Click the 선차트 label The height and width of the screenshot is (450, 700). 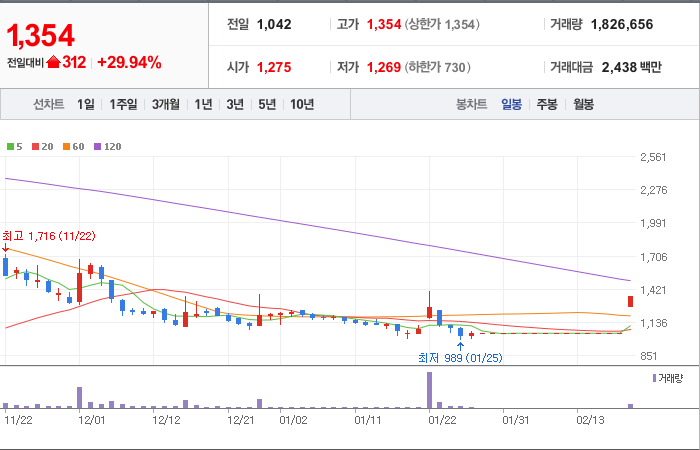pyautogui.click(x=49, y=104)
